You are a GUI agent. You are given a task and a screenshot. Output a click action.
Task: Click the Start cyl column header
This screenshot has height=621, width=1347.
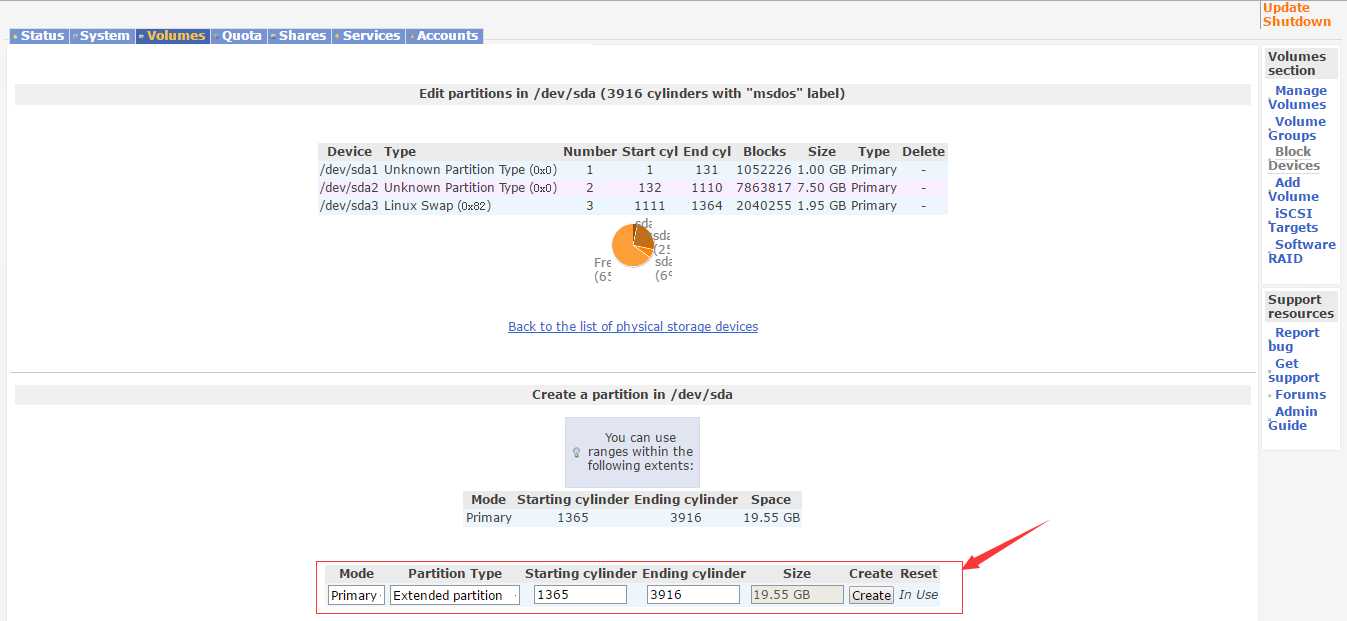point(650,152)
